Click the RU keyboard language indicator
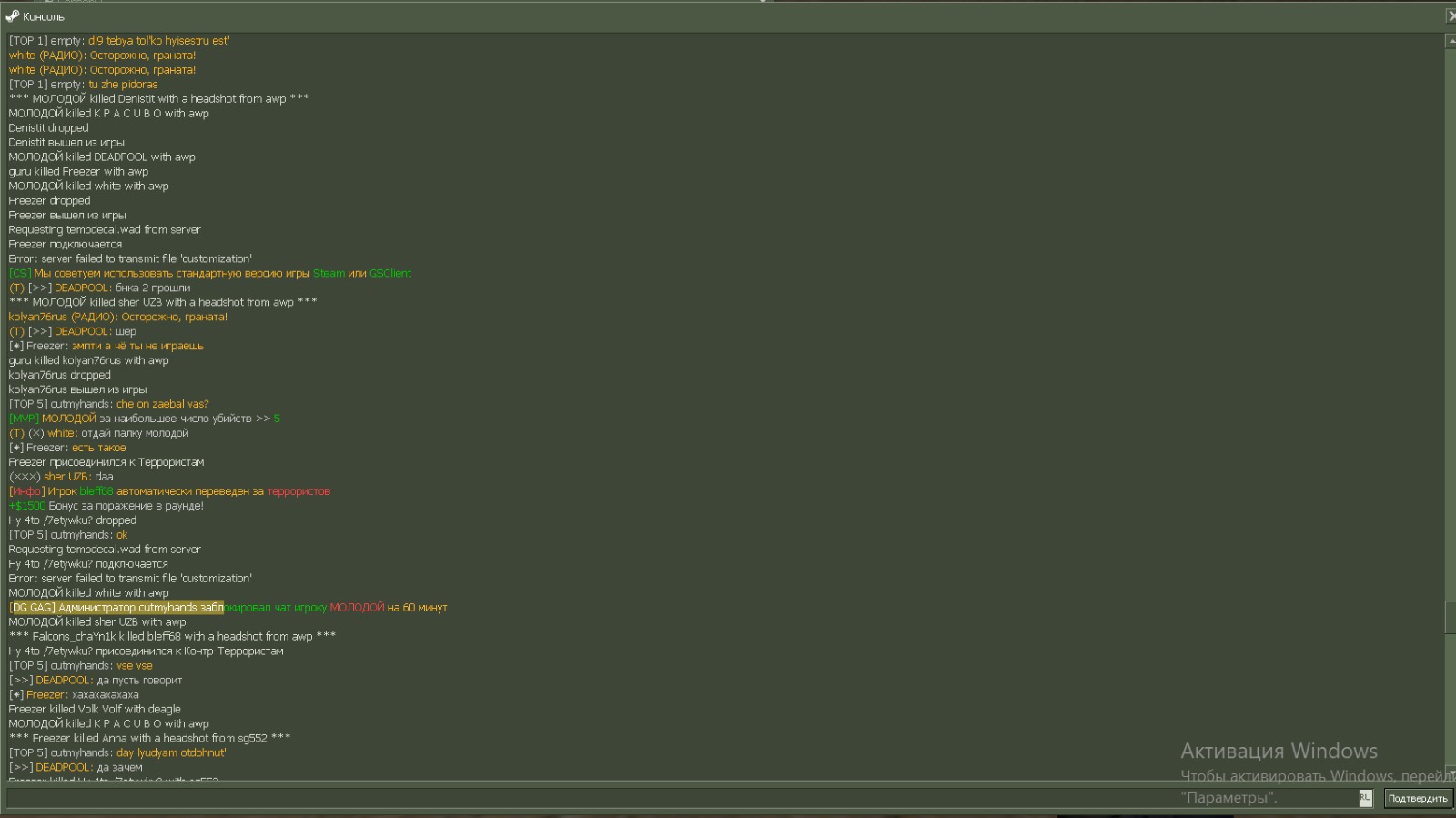This screenshot has height=818, width=1456. click(x=1365, y=798)
